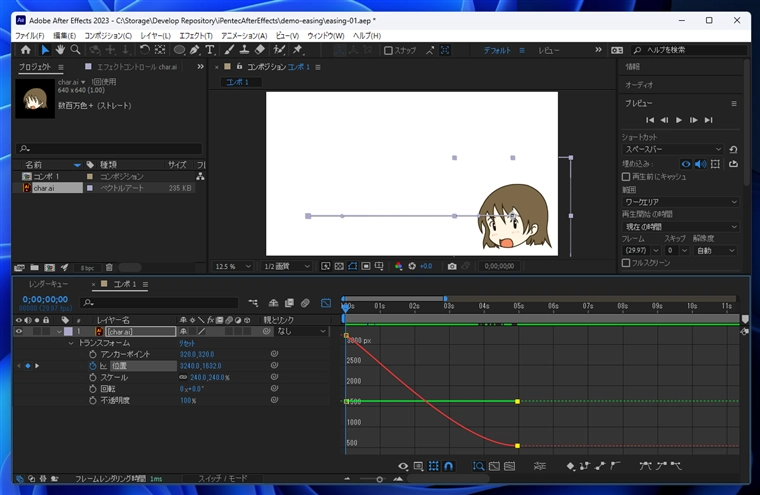Viewport: 760px width, 495px height.
Task: Open the Composition menu
Action: [108, 36]
